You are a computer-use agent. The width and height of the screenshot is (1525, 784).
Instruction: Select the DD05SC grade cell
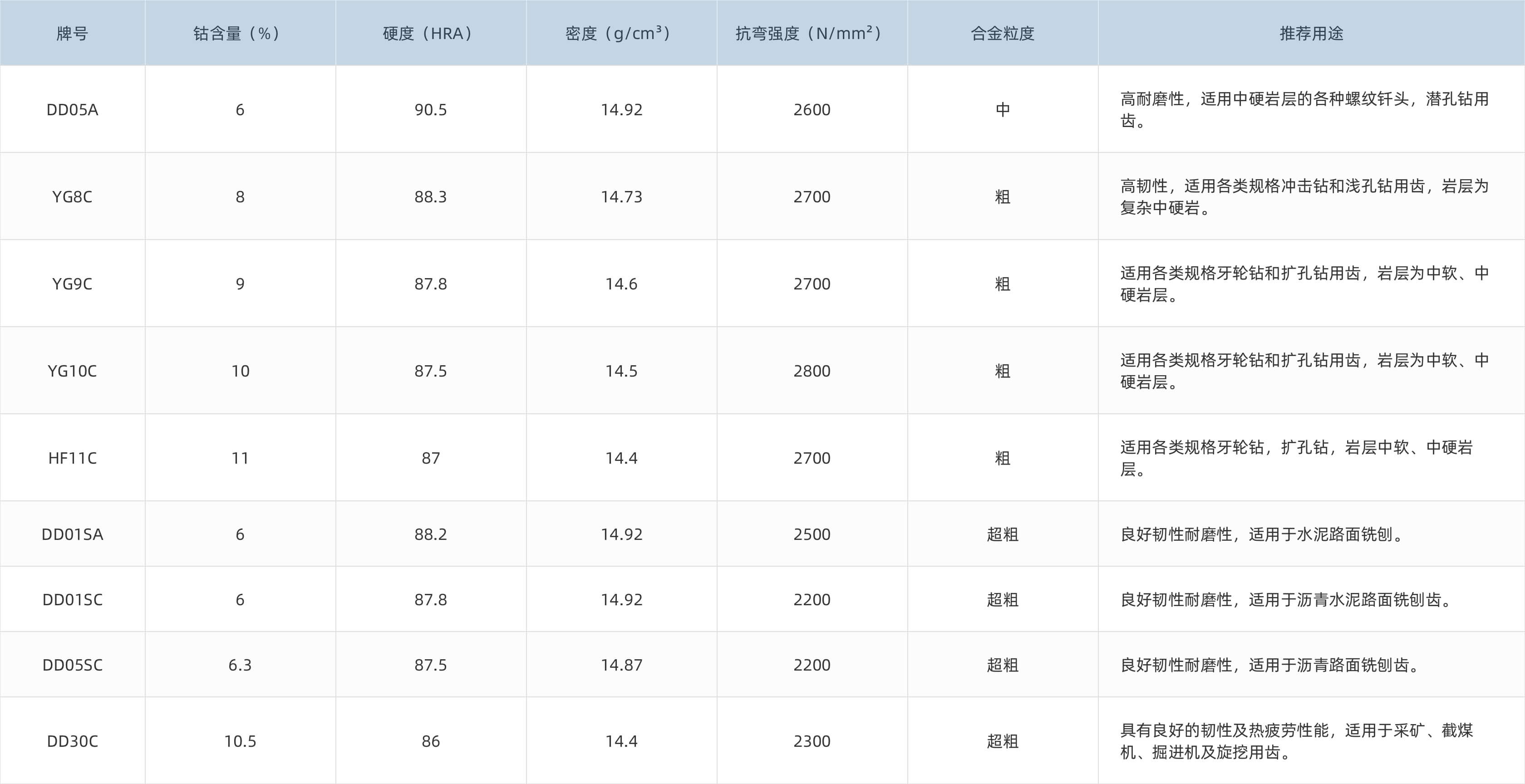pos(71,664)
